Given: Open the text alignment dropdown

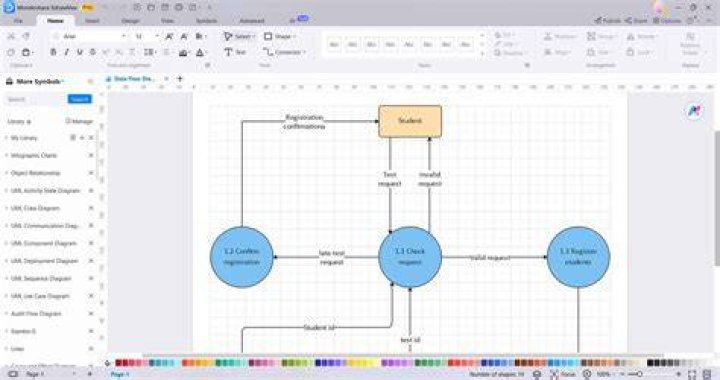Looking at the screenshot, I should pyautogui.click(x=201, y=36).
